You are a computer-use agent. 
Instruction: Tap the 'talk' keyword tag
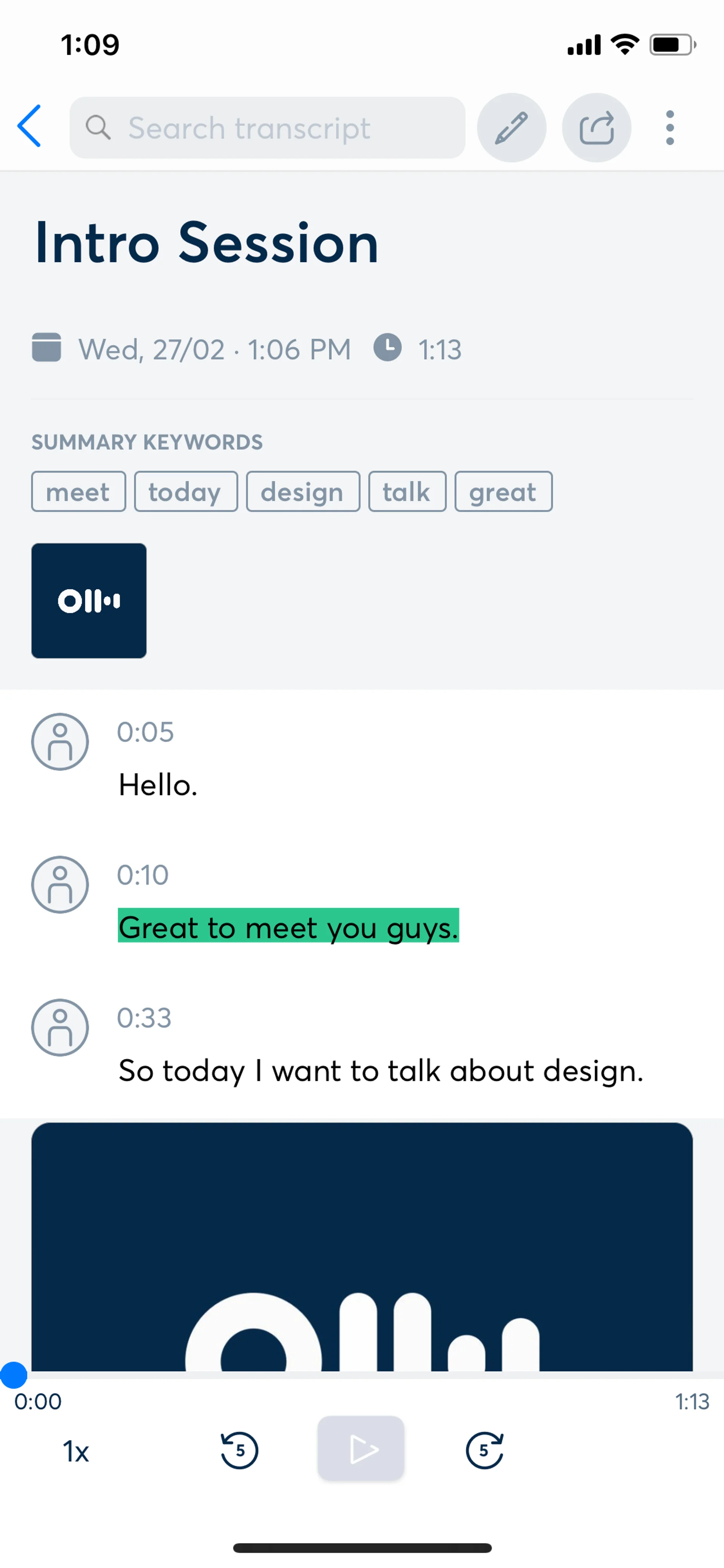407,492
